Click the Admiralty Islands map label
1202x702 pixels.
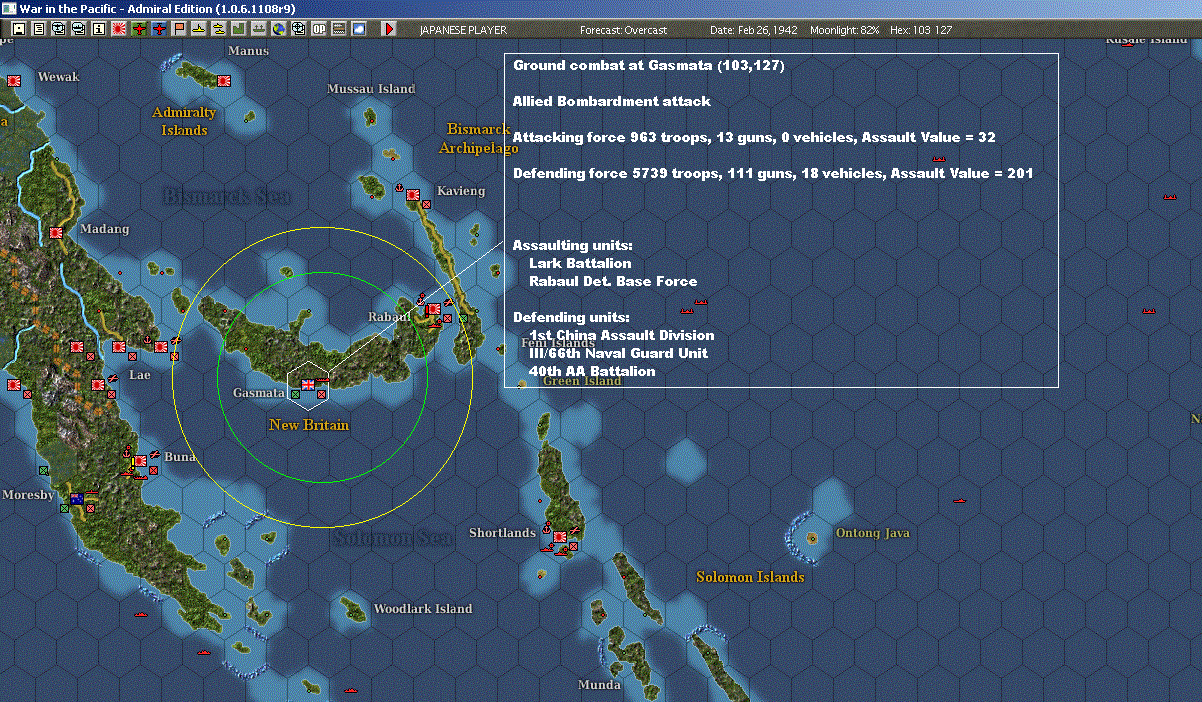click(x=184, y=121)
